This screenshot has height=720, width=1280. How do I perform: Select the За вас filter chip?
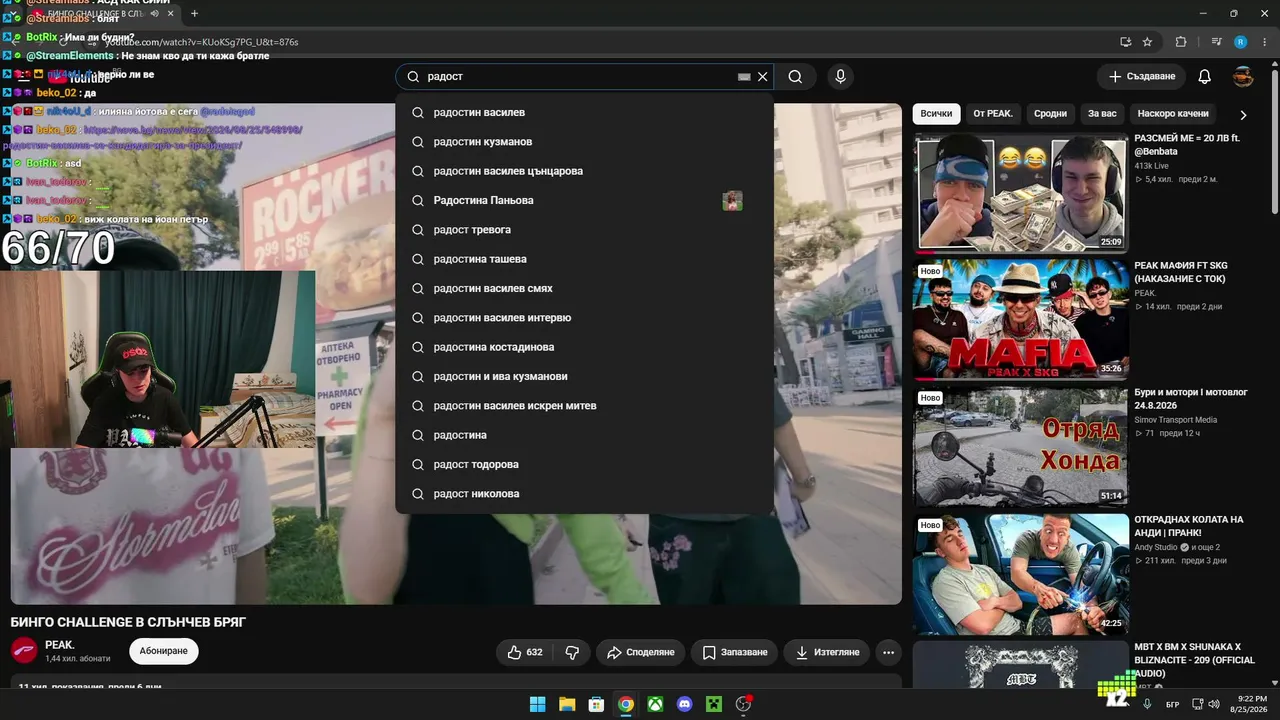[1102, 114]
